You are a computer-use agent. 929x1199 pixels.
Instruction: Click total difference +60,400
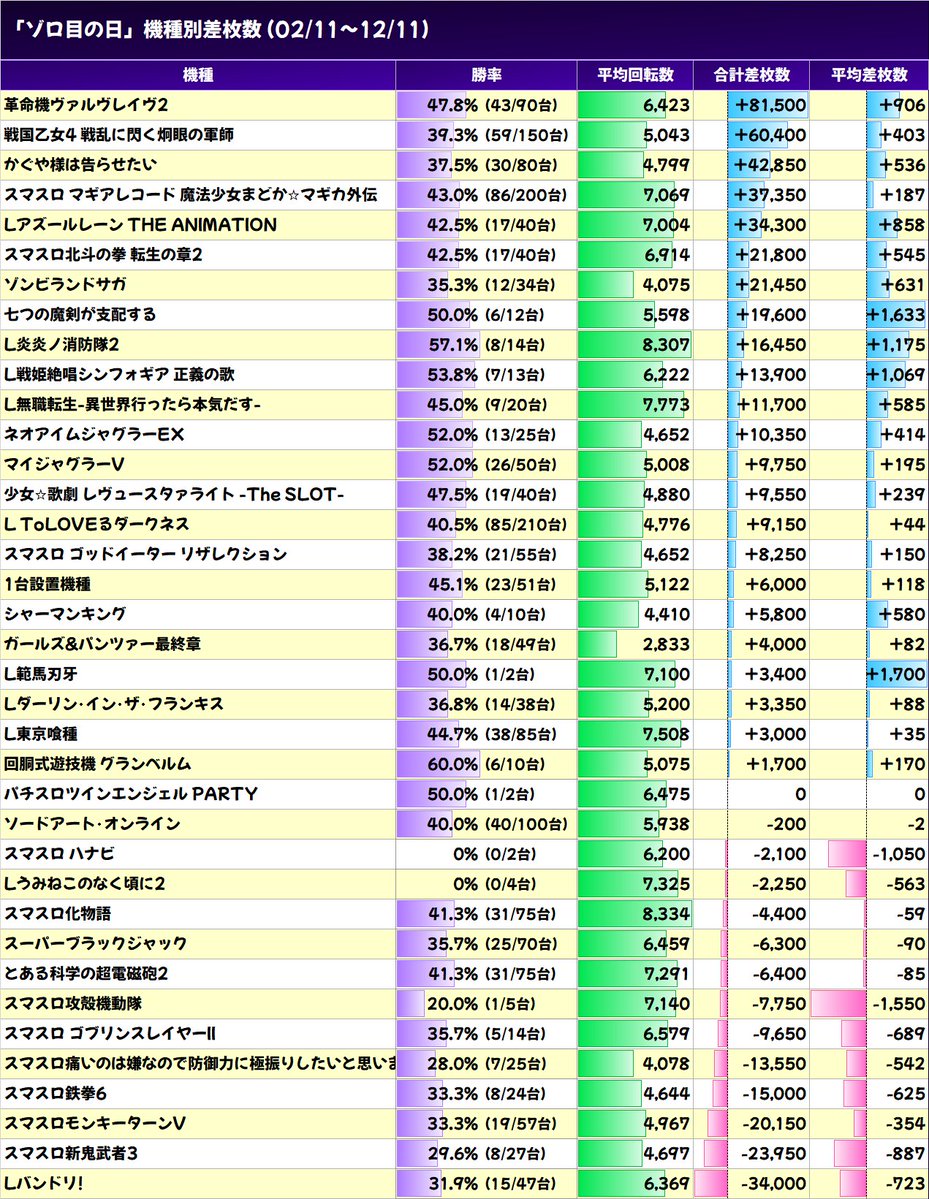pyautogui.click(x=769, y=135)
